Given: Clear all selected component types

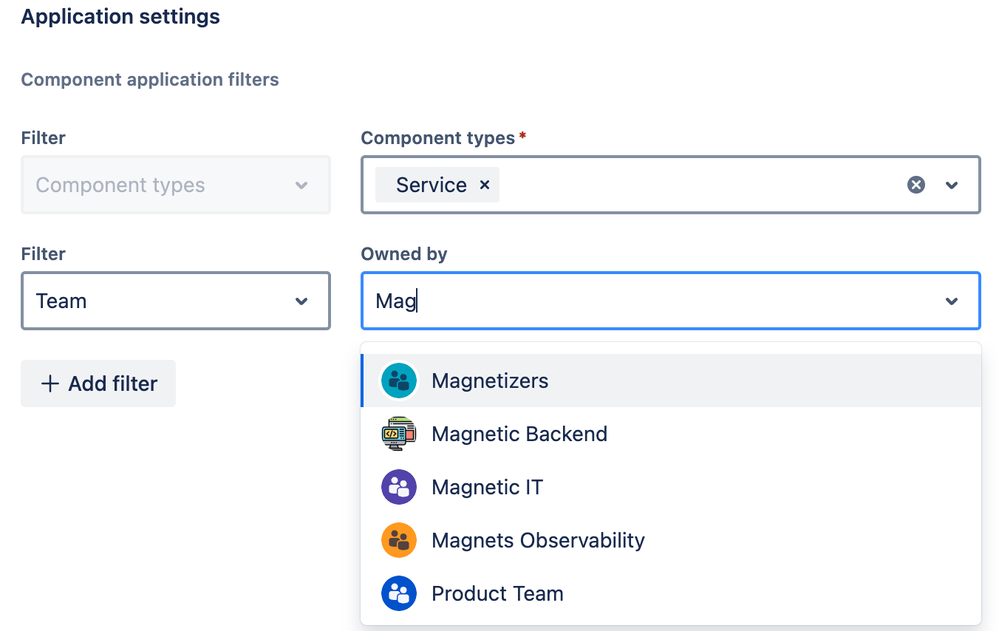Looking at the screenshot, I should pos(916,185).
